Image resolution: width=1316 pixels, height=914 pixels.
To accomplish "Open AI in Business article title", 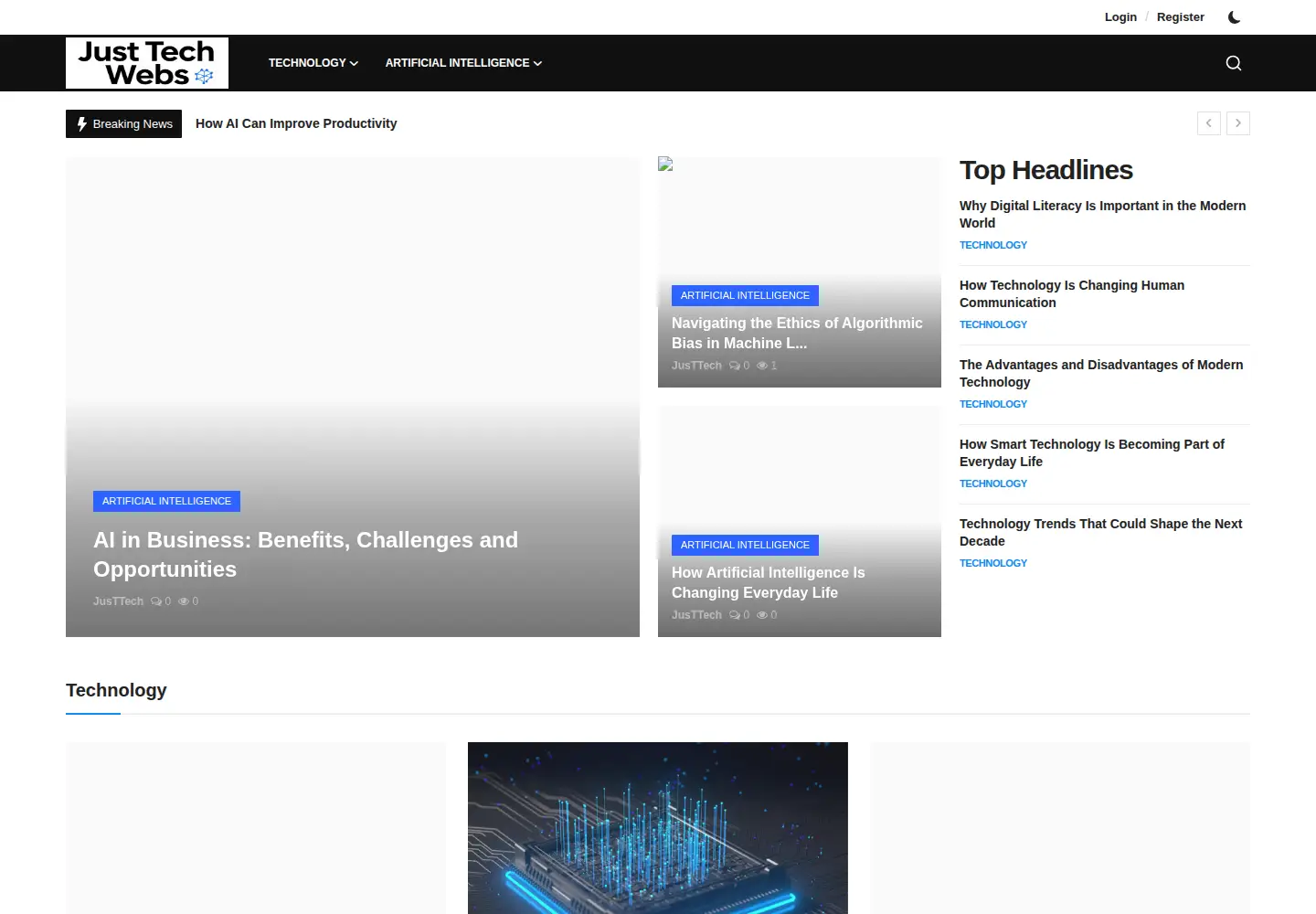I will coord(305,555).
